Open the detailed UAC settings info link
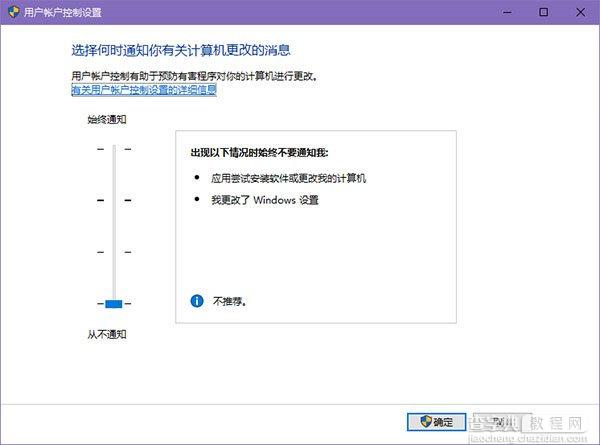Viewport: 600px width, 445px height. click(144, 90)
